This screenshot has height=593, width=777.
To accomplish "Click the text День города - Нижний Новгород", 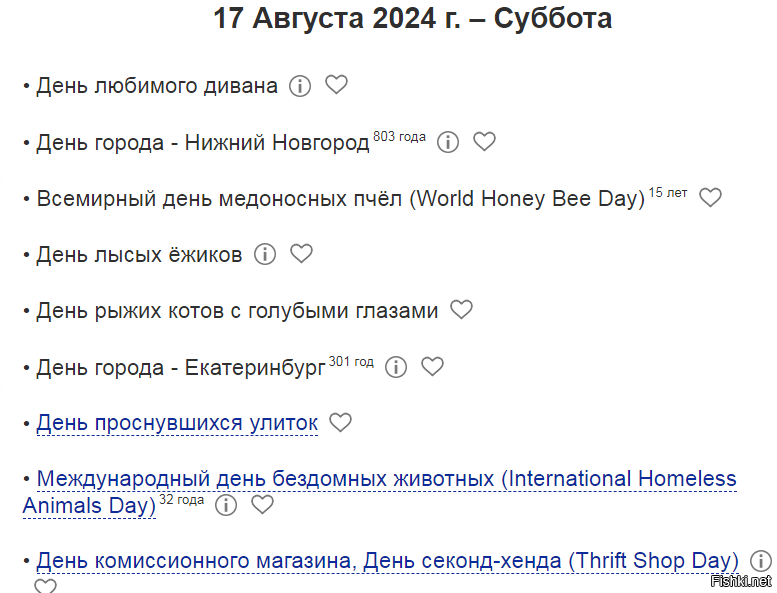I will [x=203, y=143].
